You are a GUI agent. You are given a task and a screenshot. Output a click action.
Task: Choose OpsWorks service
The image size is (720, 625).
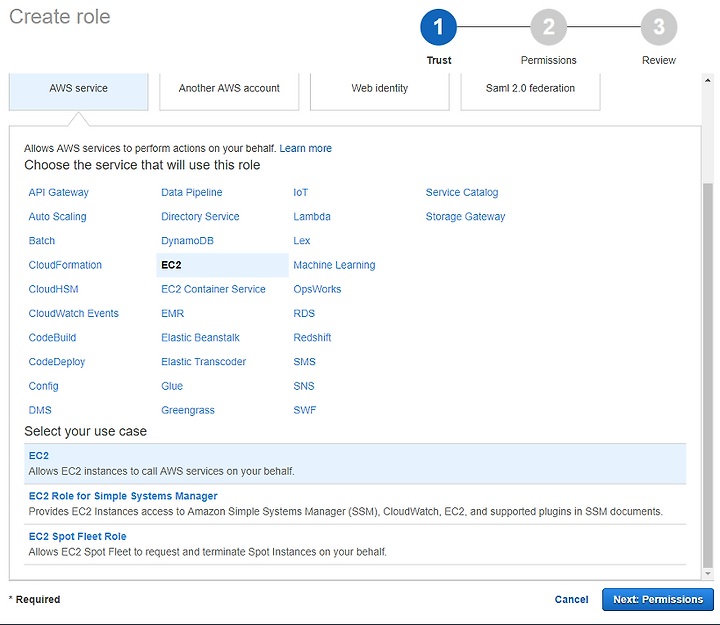(x=317, y=289)
